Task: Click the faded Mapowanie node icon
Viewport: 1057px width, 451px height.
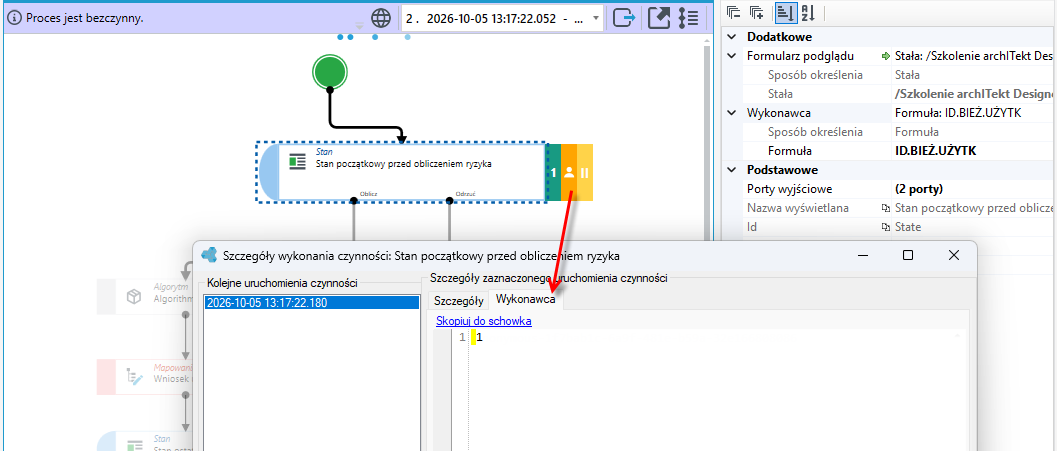Action: [135, 378]
